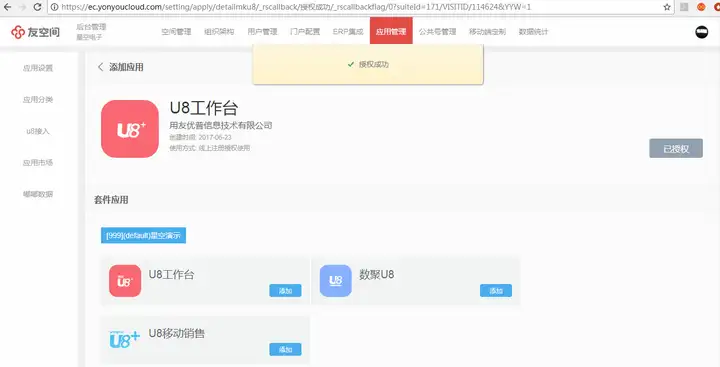Screen dimensions: 720x367
Task: Go back using the arrow beside 添加应用
Action: [x=100, y=67]
